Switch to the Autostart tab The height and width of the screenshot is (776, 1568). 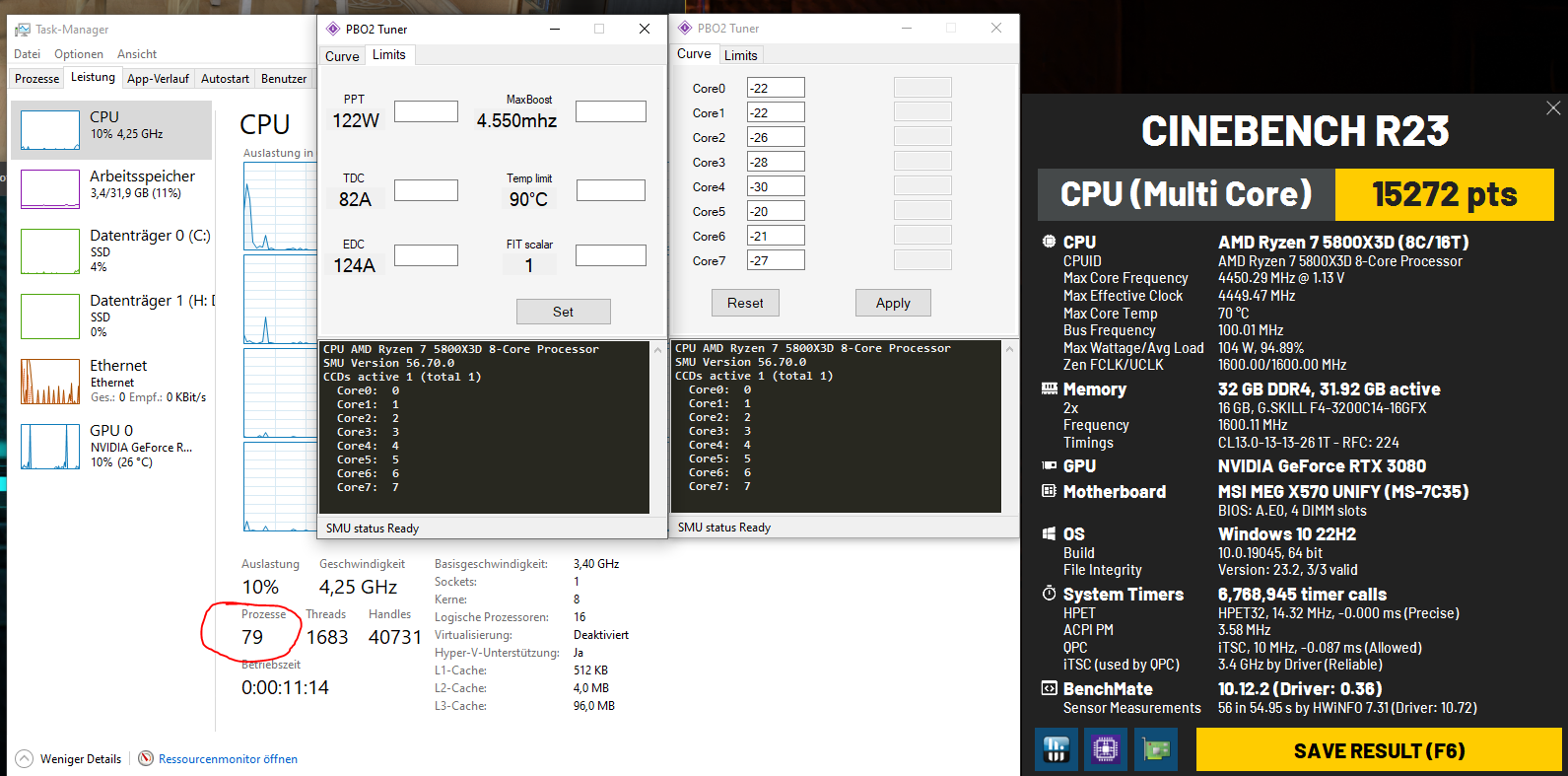(x=225, y=79)
